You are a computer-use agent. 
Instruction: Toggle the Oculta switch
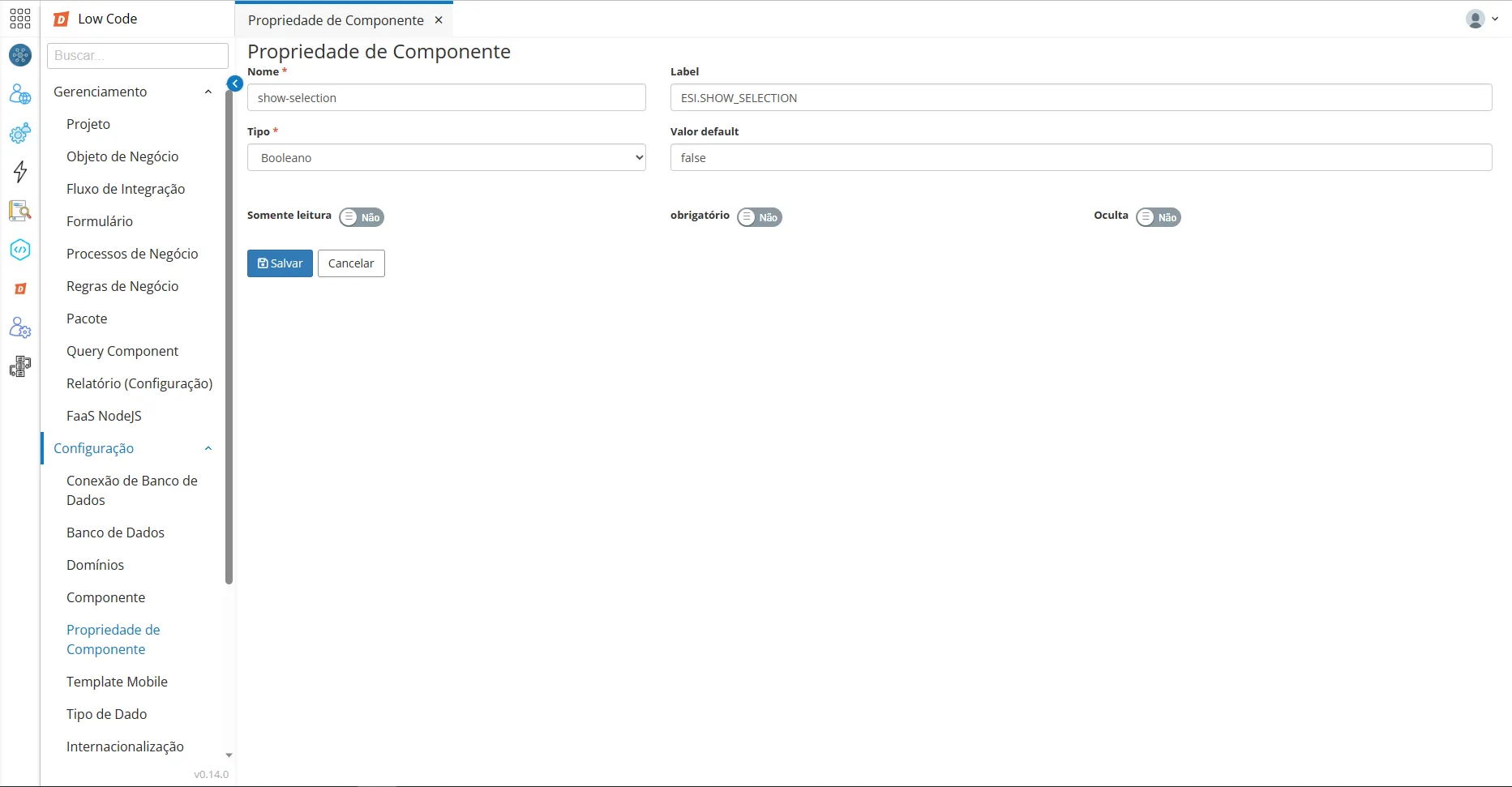tap(1159, 217)
